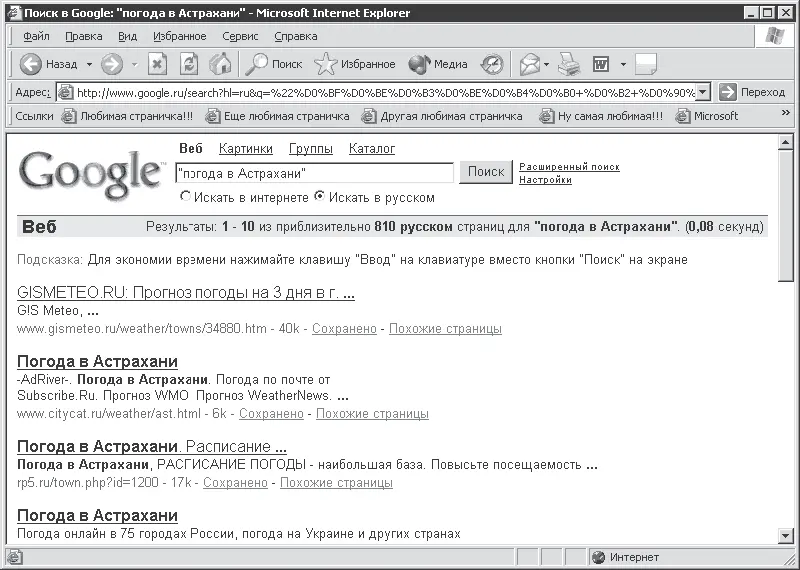Click the Адрес bar page icon
The height and width of the screenshot is (570, 800).
pyautogui.click(x=65, y=92)
